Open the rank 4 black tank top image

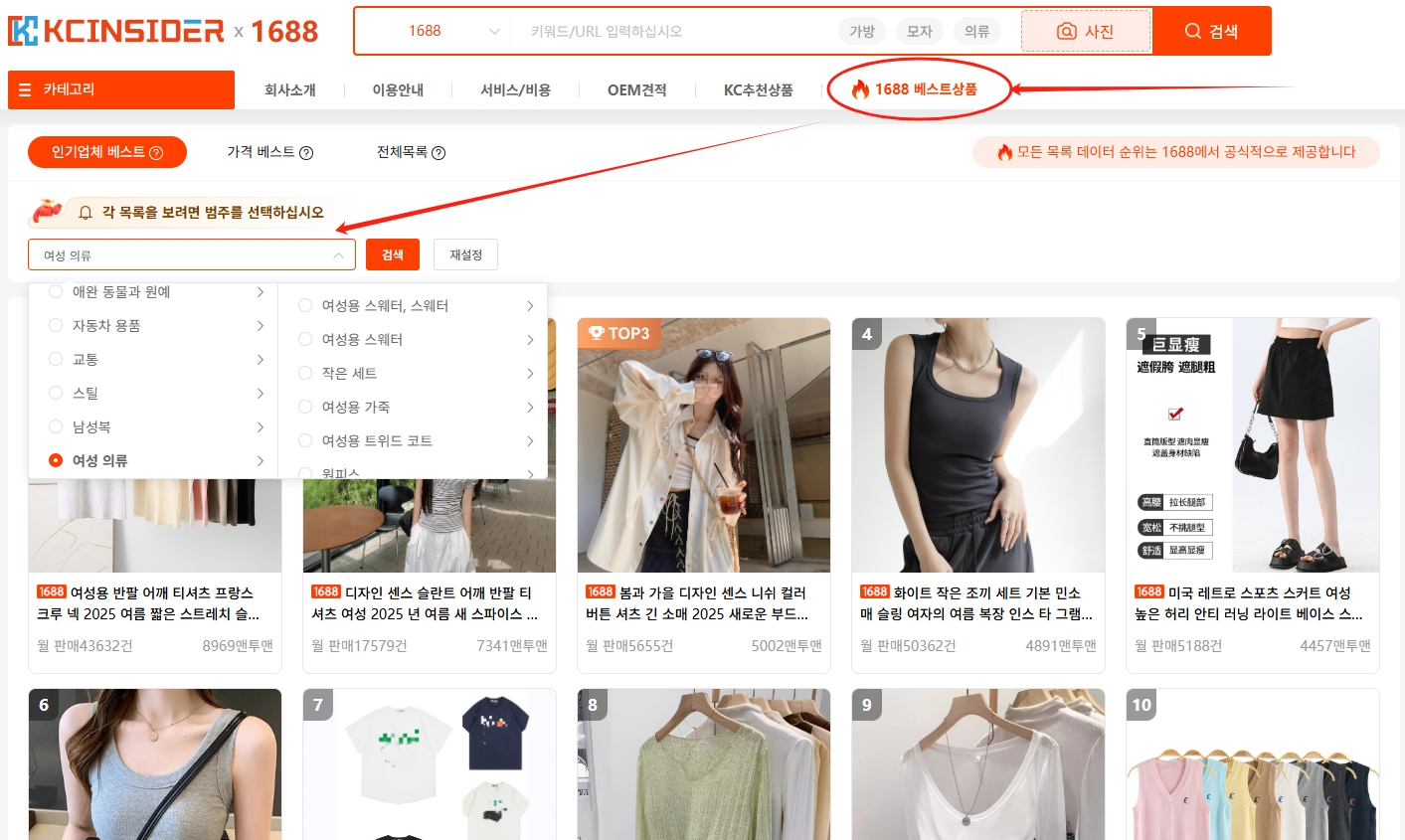click(x=978, y=445)
